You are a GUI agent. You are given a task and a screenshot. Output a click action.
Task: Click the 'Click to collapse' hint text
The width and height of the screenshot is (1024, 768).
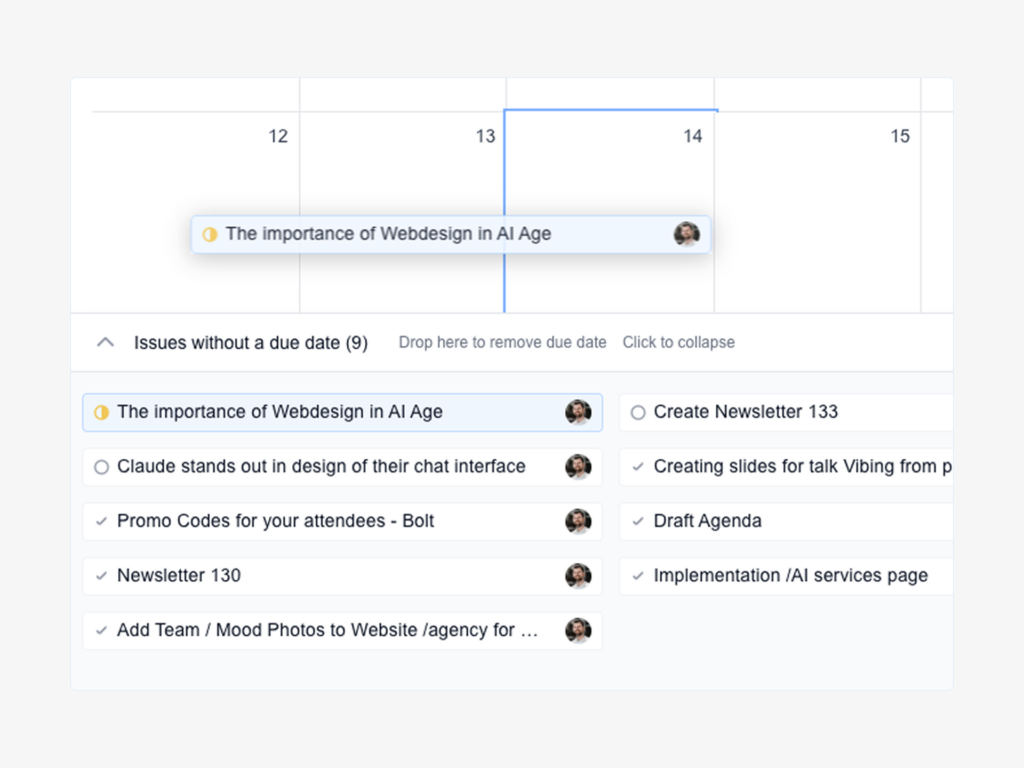coord(678,342)
